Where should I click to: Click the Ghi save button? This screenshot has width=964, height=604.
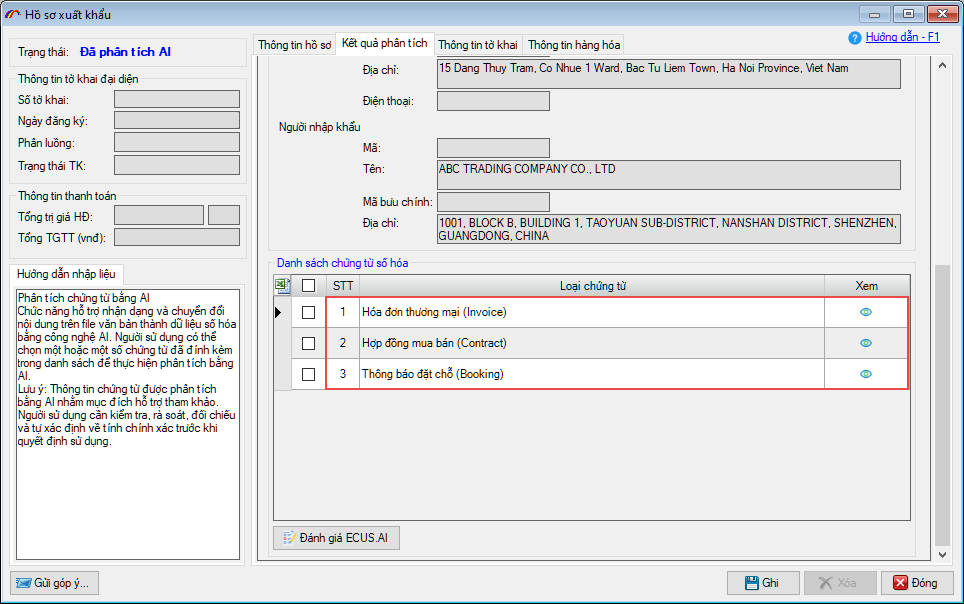(763, 583)
